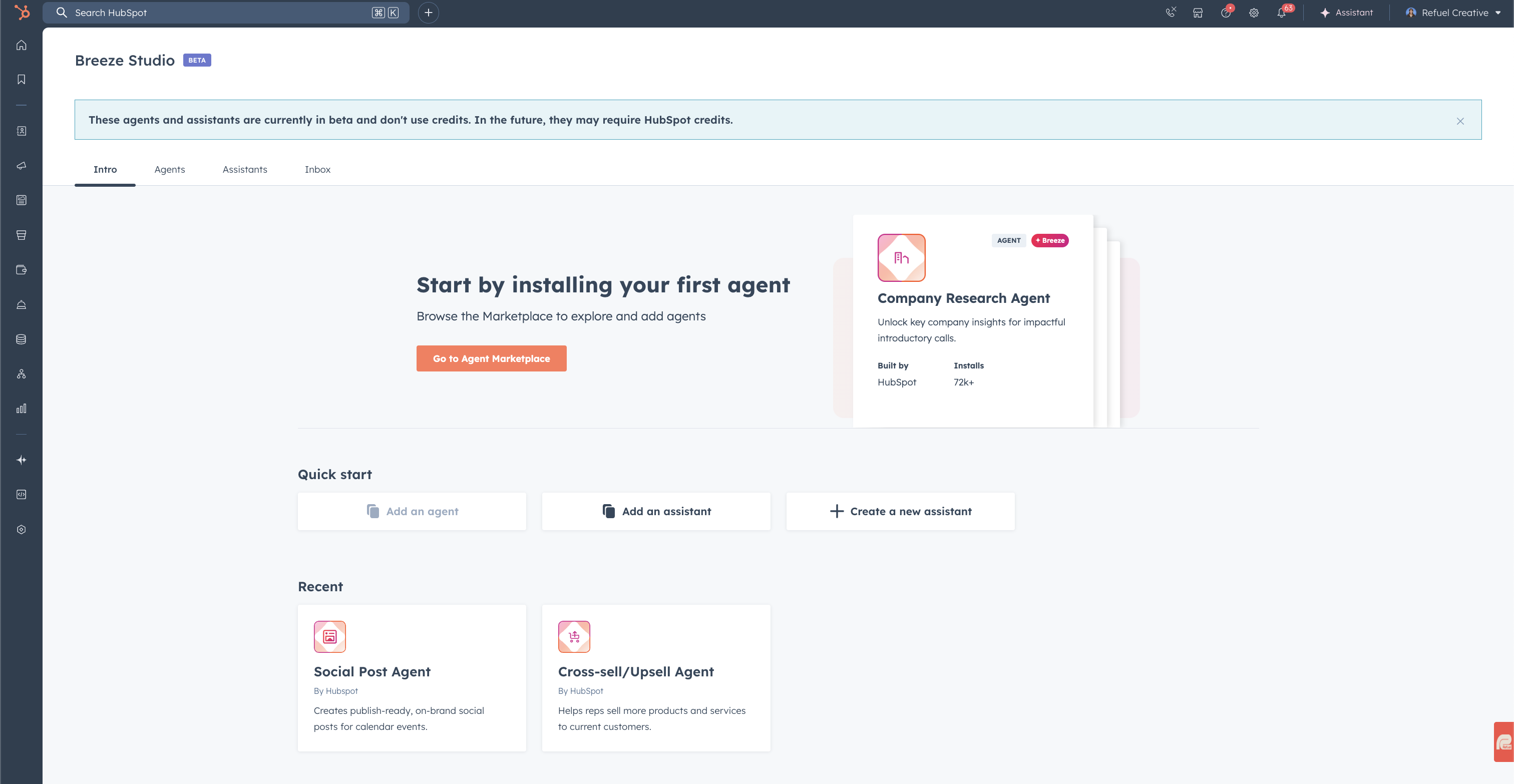The image size is (1514, 784).
Task: Open the Bookmarks sidebar icon
Action: click(21, 79)
